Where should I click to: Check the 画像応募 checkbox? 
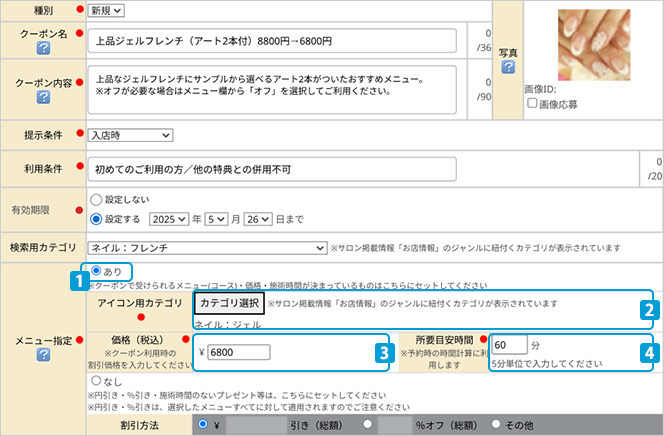click(x=532, y=103)
